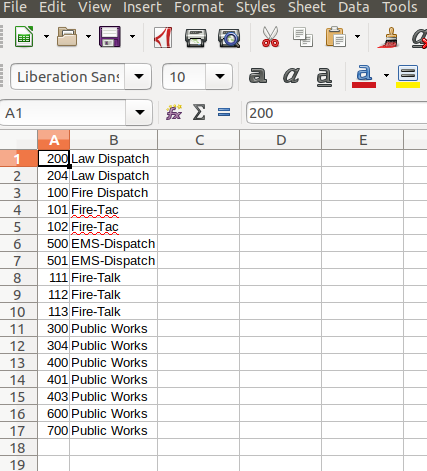Open the Format menu
Screen dimensions: 427x471
pos(199,7)
